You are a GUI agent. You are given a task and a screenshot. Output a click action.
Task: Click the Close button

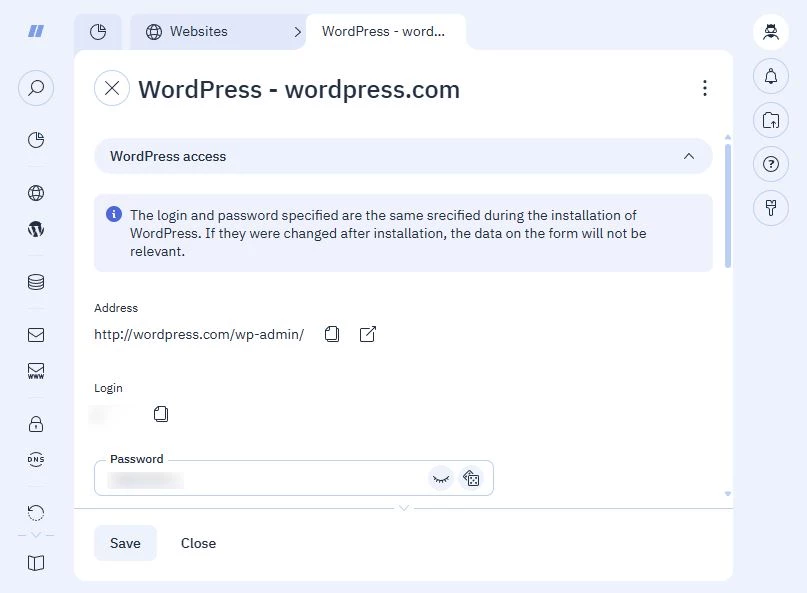[199, 543]
